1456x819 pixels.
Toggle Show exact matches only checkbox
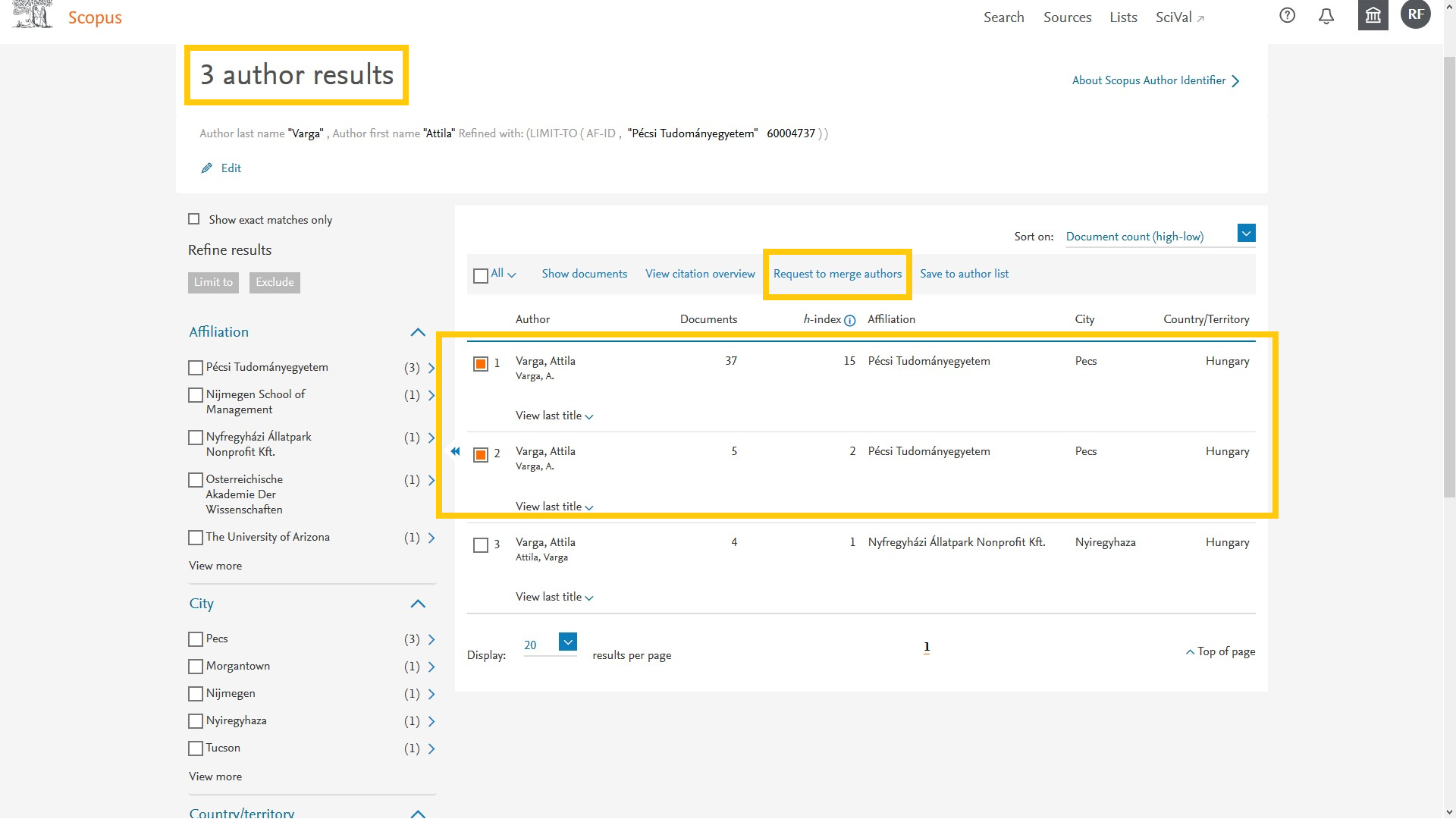[x=194, y=219]
